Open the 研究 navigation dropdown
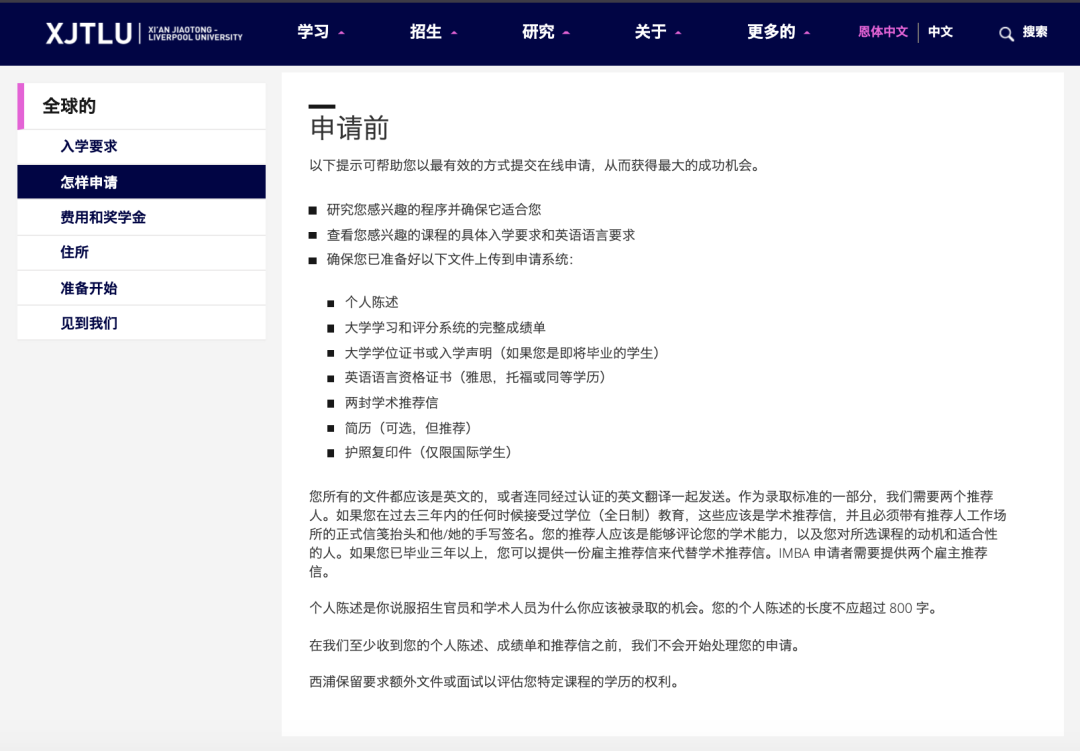Screen dimensions: 1080x751 545,32
